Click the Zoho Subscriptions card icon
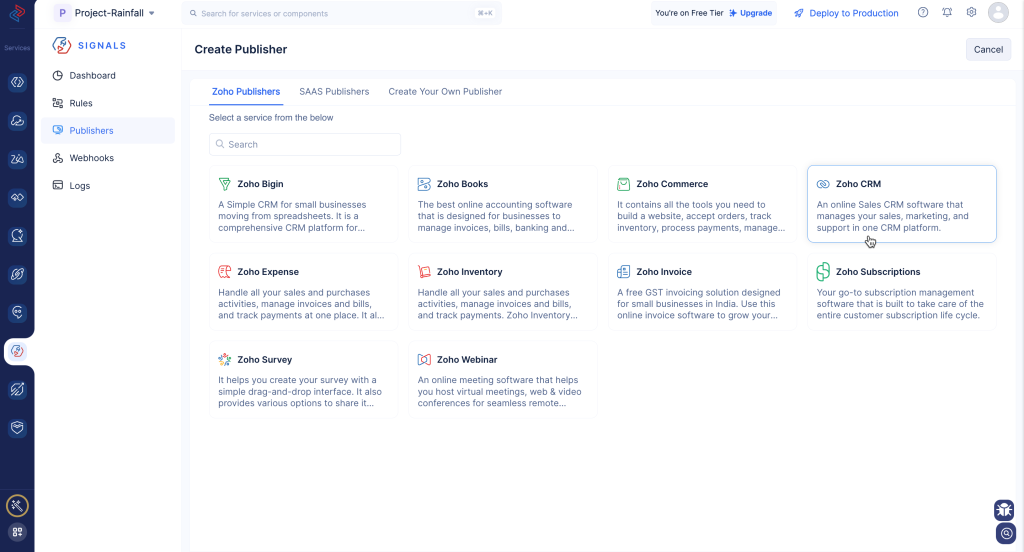 pos(823,272)
